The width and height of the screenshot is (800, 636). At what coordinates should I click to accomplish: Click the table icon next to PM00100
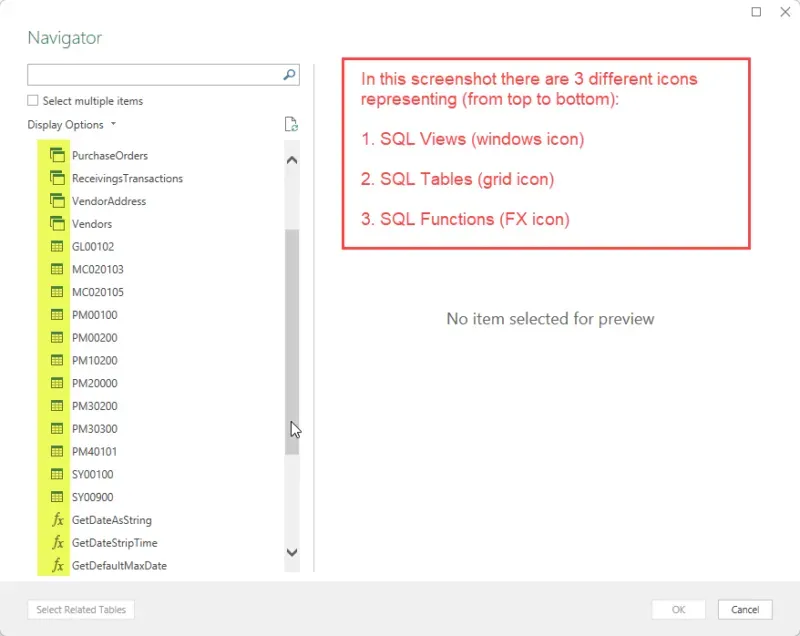tap(57, 315)
